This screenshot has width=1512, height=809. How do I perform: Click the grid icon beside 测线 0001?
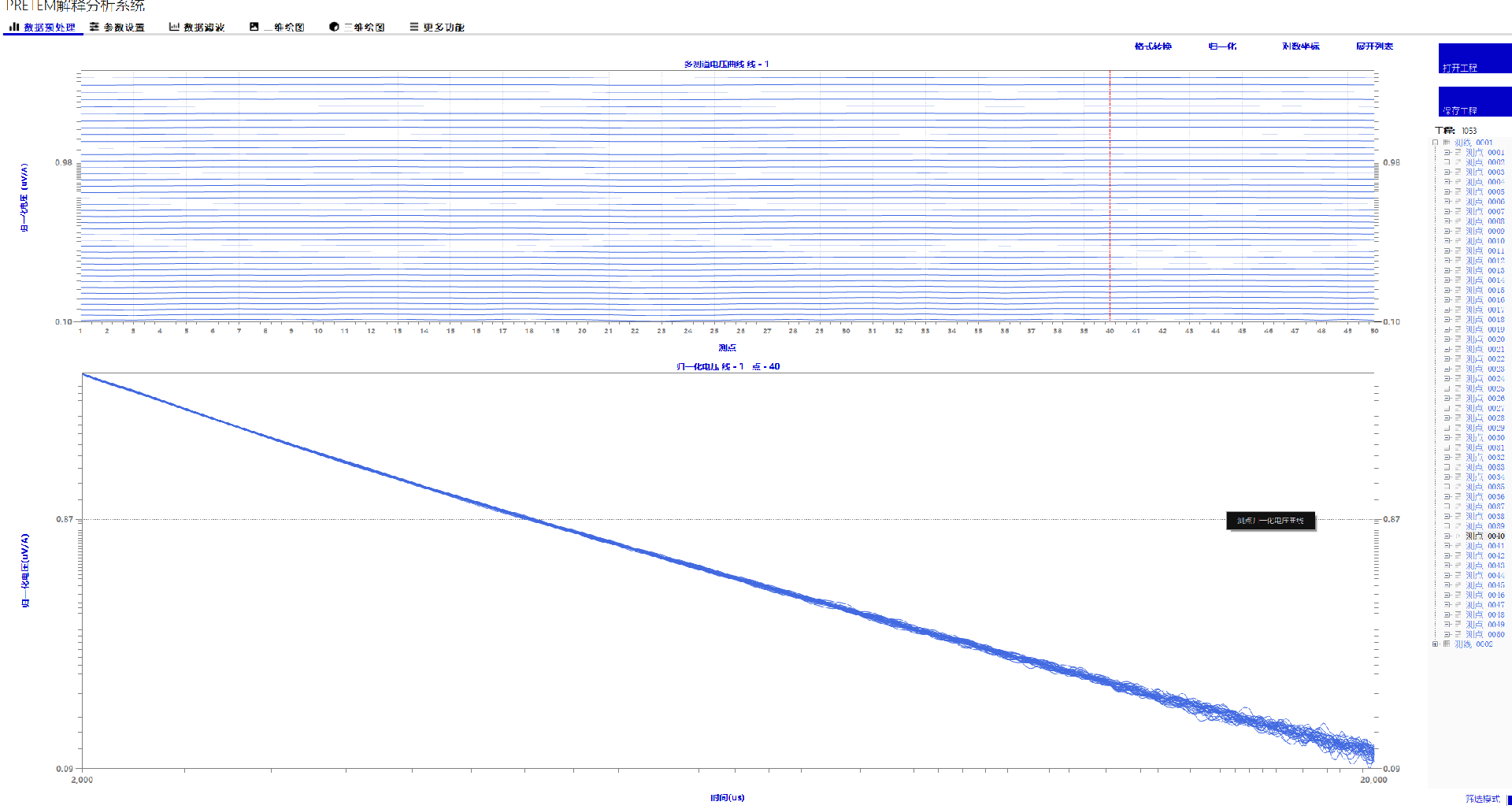coord(1447,143)
